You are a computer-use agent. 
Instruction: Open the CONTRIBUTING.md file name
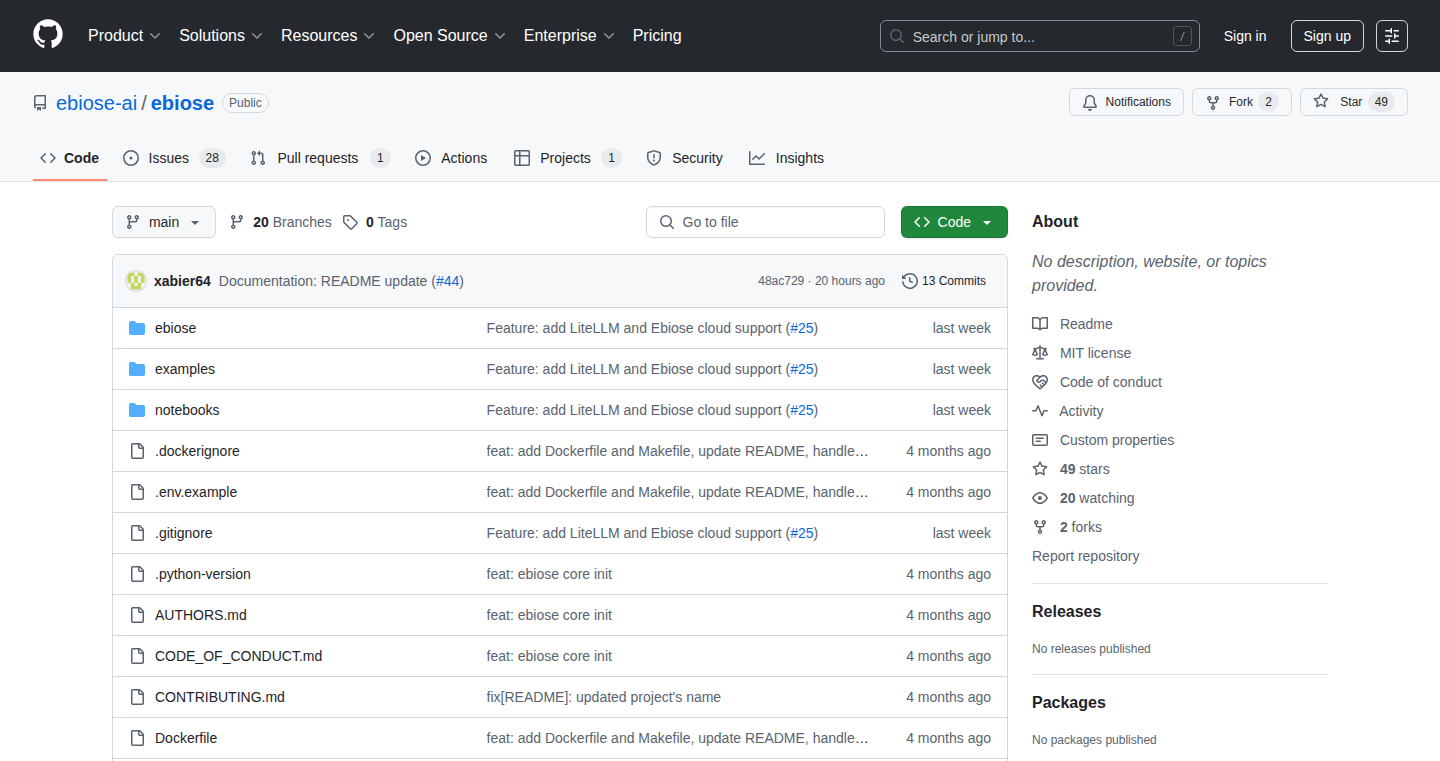(x=220, y=697)
